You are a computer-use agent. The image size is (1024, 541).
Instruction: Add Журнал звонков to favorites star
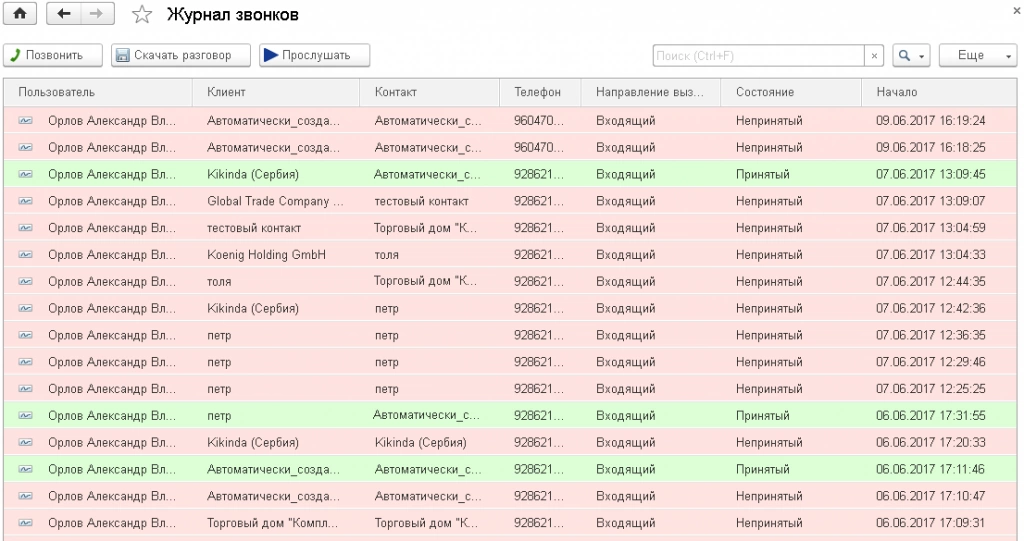(x=142, y=15)
